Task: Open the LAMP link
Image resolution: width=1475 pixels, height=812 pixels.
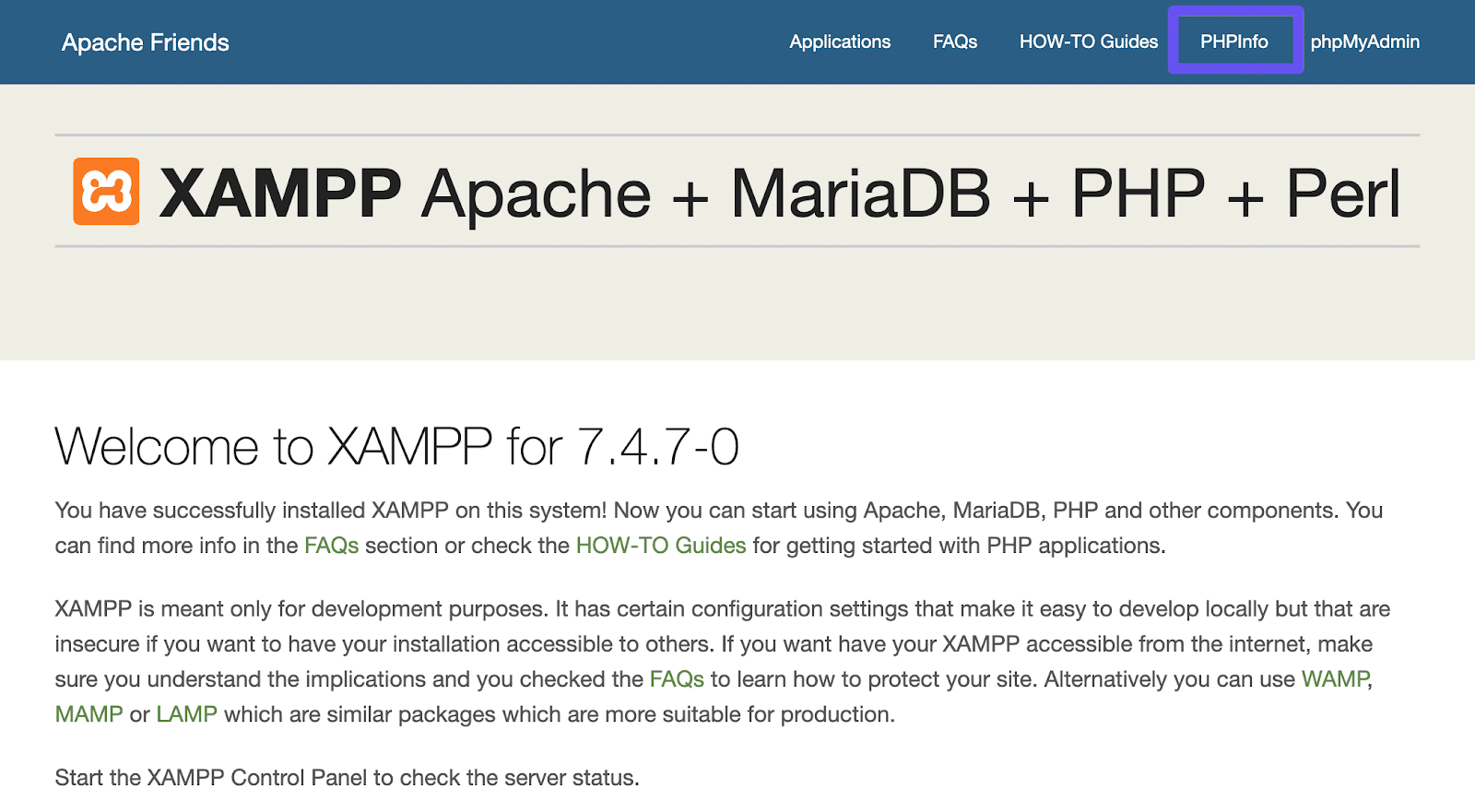Action: click(x=185, y=714)
